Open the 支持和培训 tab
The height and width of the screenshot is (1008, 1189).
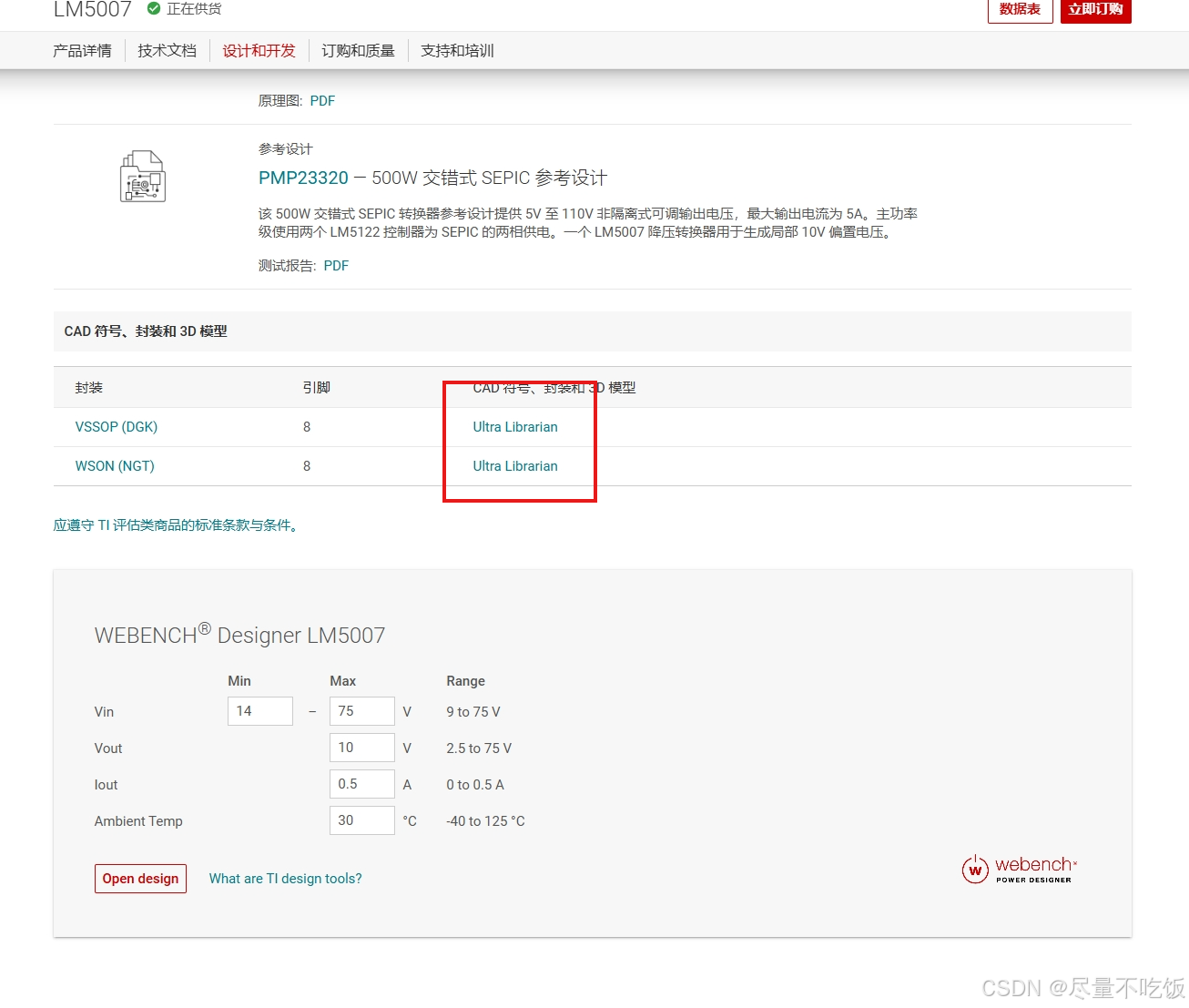[457, 51]
